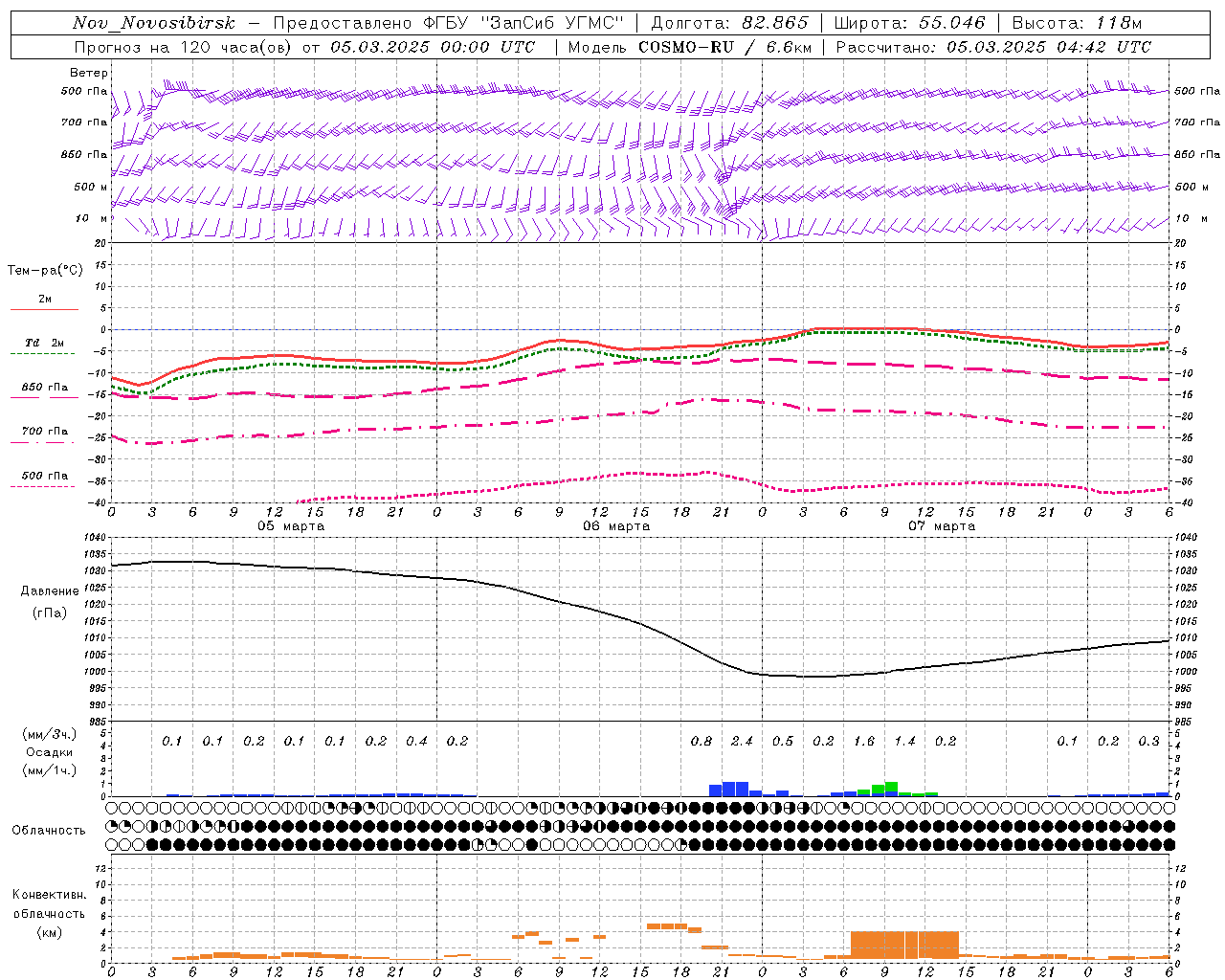Click the tallest green precipitation bar
The image size is (1225, 980).
pos(891,787)
